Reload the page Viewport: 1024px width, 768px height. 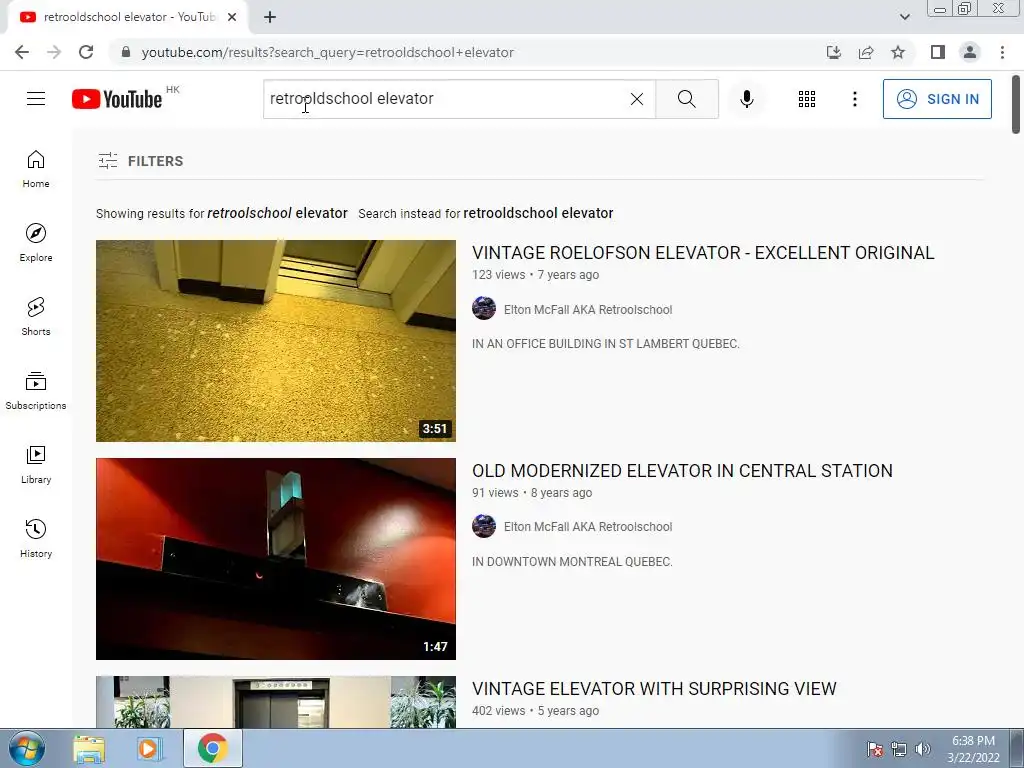tap(86, 52)
